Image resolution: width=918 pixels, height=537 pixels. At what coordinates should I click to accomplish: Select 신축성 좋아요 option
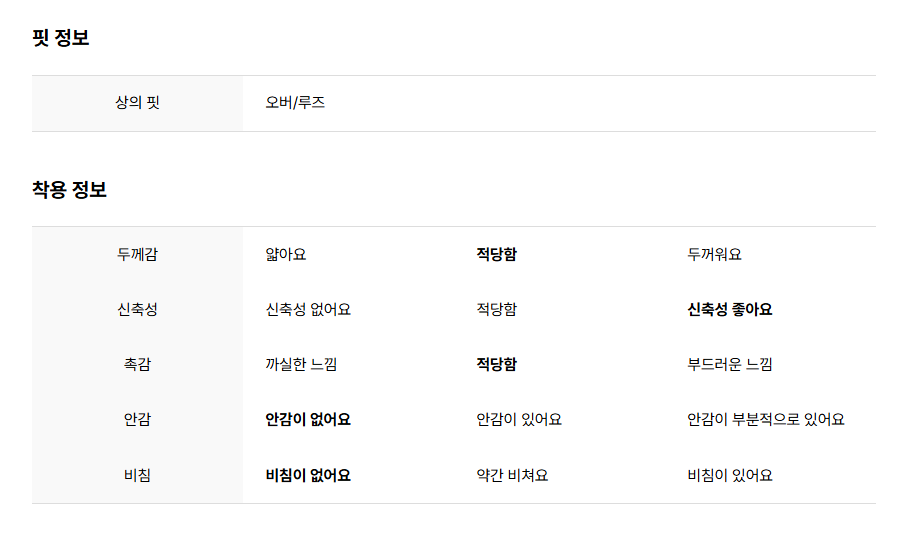(x=729, y=309)
